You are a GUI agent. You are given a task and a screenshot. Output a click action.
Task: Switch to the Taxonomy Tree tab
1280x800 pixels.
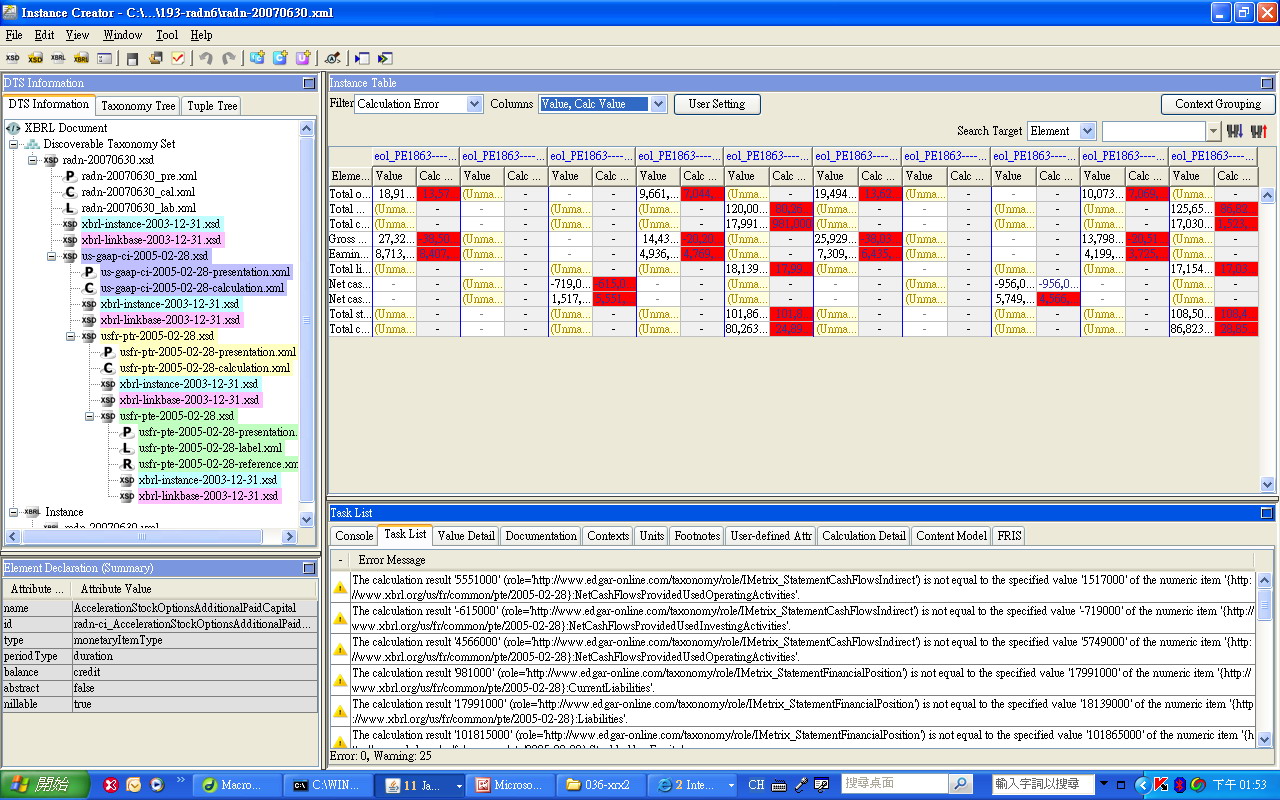click(x=138, y=105)
